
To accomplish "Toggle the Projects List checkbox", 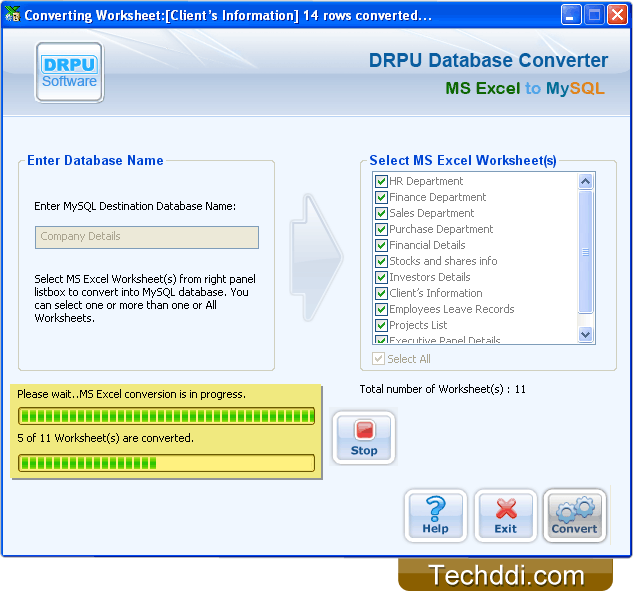I will pos(381,325).
